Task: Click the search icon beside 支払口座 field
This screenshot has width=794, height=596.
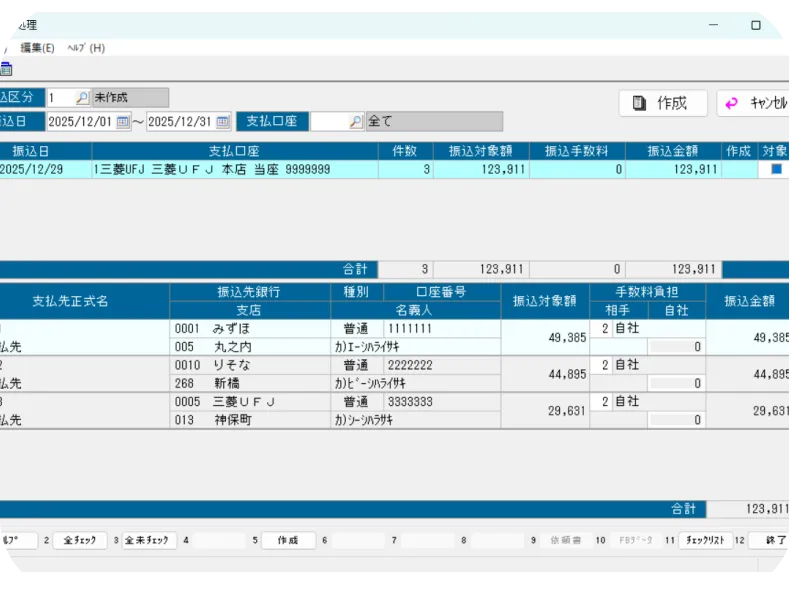Action: point(355,122)
